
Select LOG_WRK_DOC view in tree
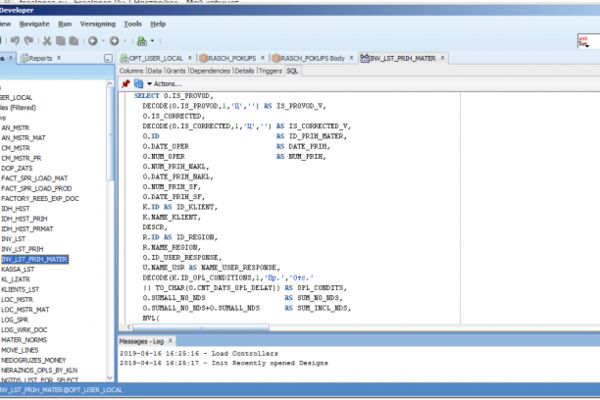coord(24,330)
